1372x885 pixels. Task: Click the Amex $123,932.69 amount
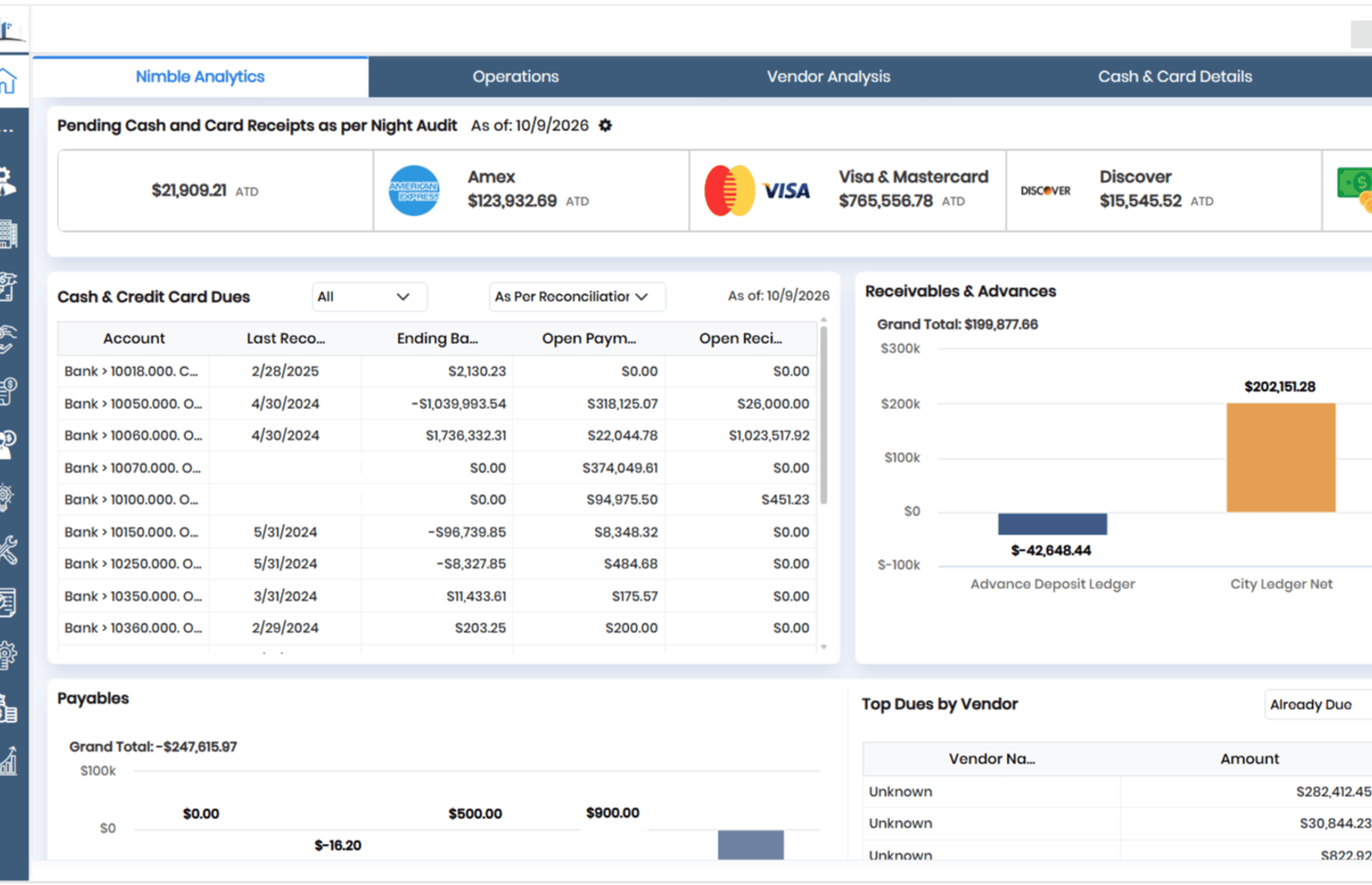(512, 201)
